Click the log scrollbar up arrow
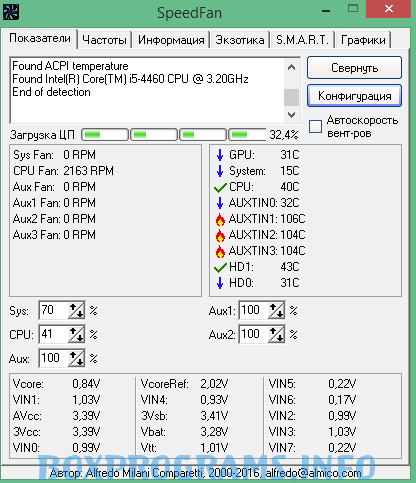The height and width of the screenshot is (483, 416). pyautogui.click(x=291, y=67)
